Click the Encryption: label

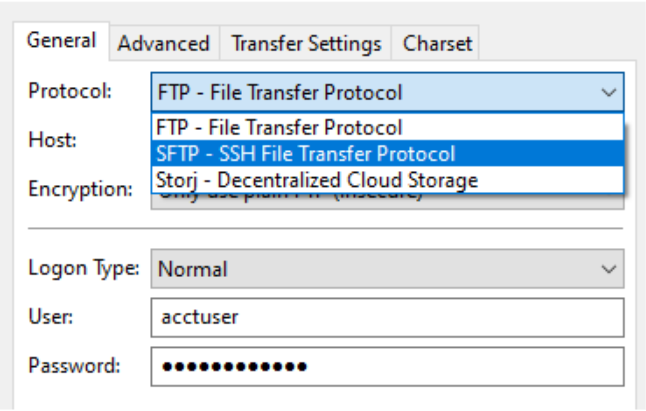pos(80,189)
